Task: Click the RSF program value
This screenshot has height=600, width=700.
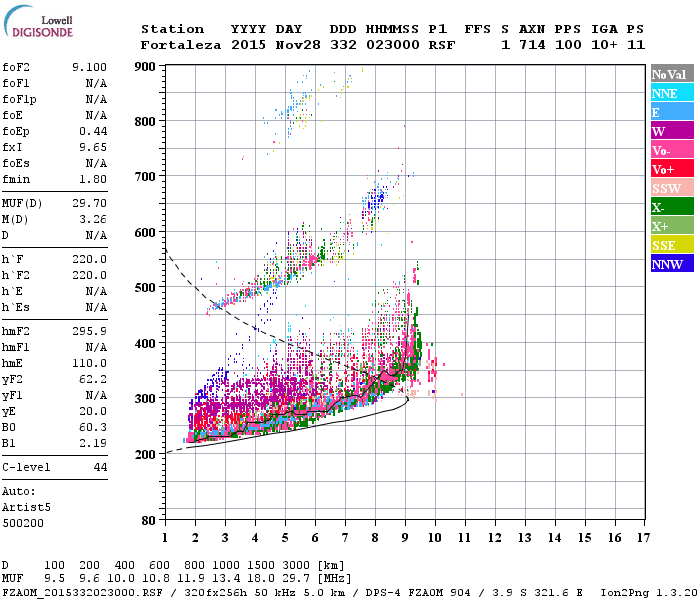Action: 442,45
